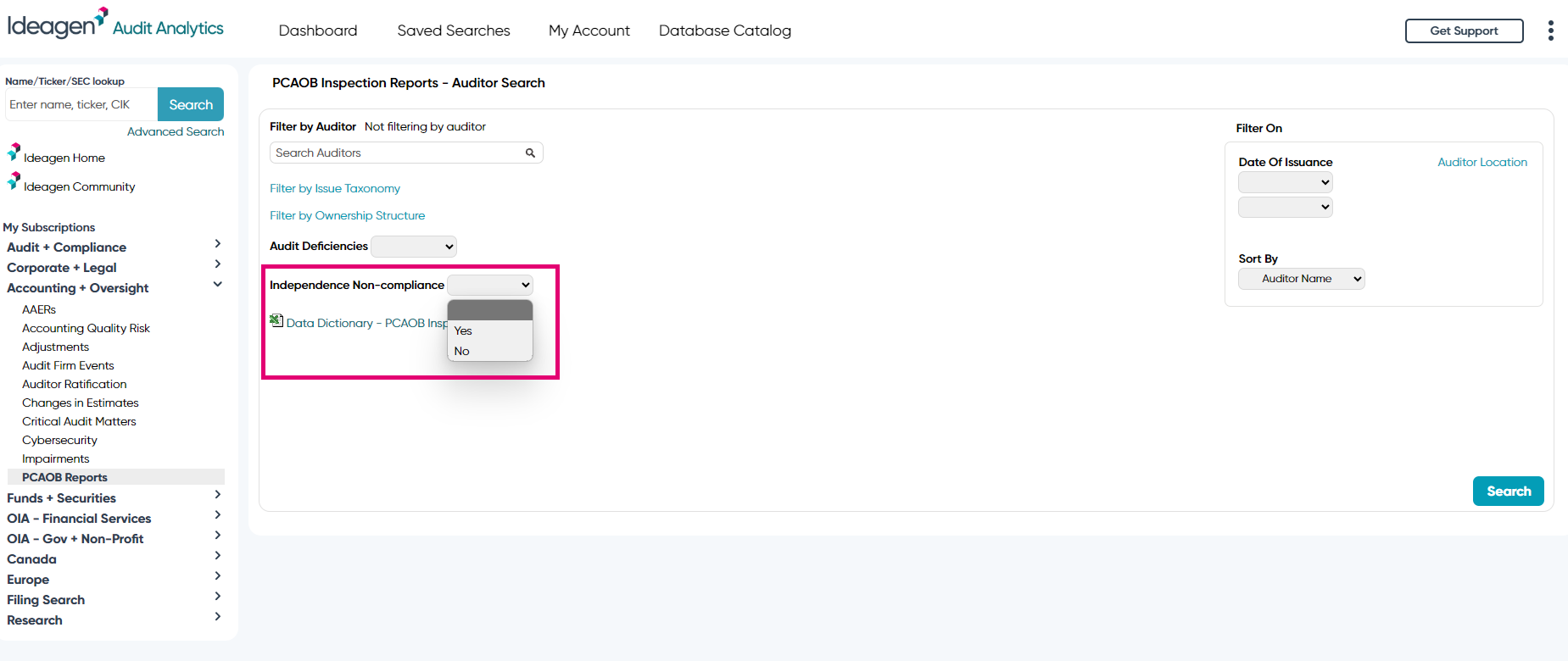The width and height of the screenshot is (1568, 661).
Task: Click the Ideagen Community logo icon
Action: (14, 181)
